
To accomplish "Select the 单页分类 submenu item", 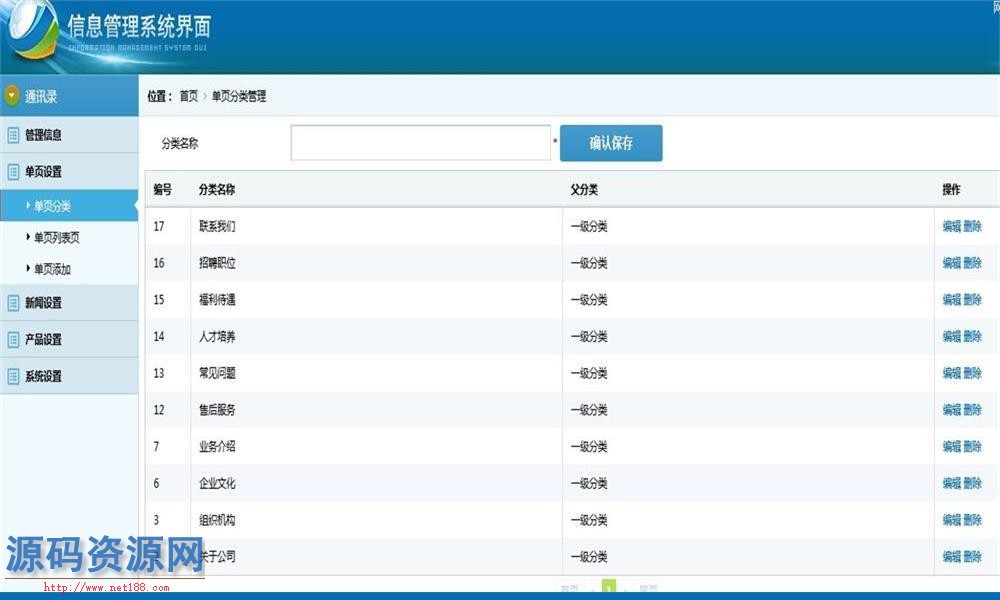I will [52, 206].
